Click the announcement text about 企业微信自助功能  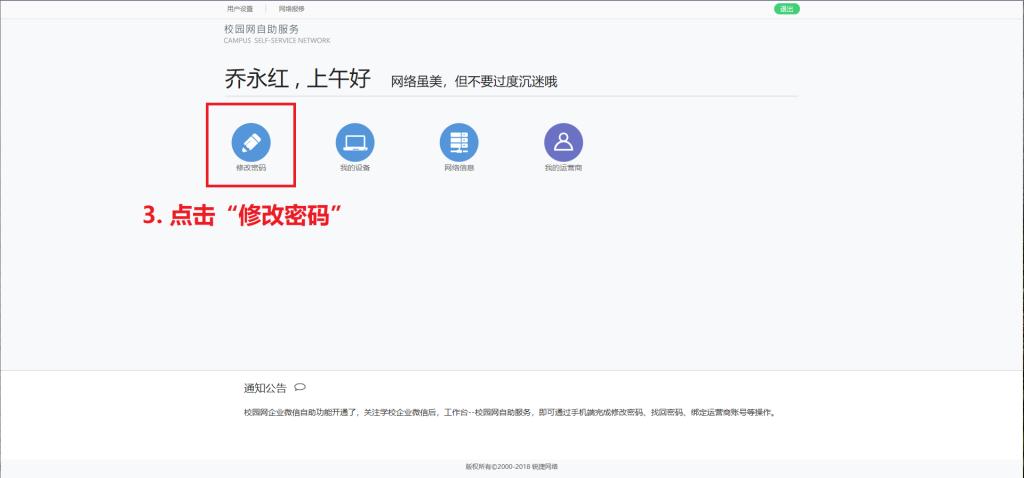coord(509,412)
